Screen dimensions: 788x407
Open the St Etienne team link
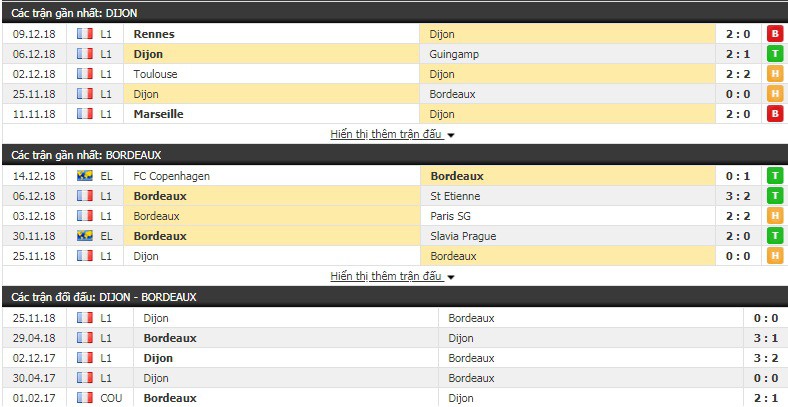click(455, 196)
